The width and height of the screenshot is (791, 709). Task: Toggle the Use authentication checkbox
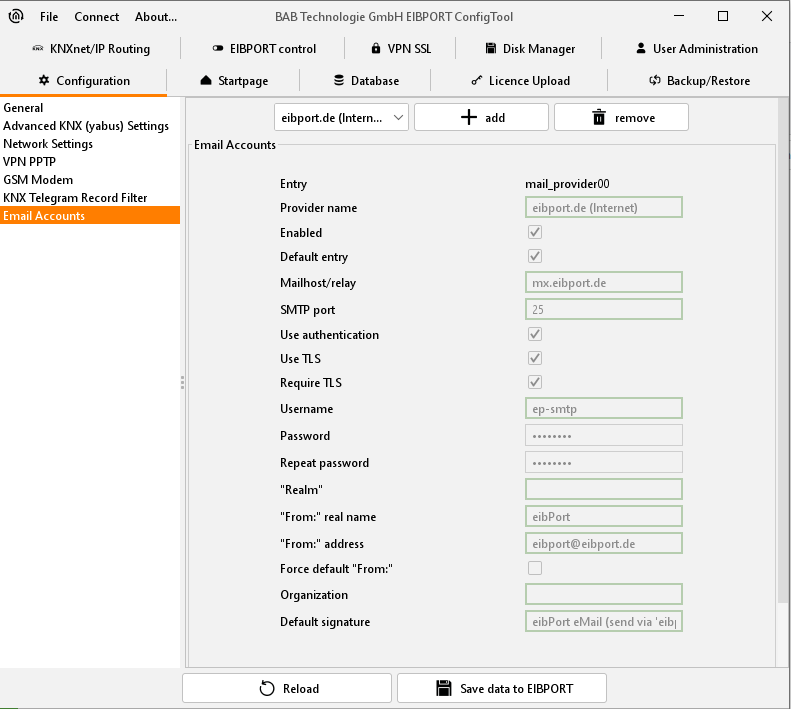pos(535,334)
